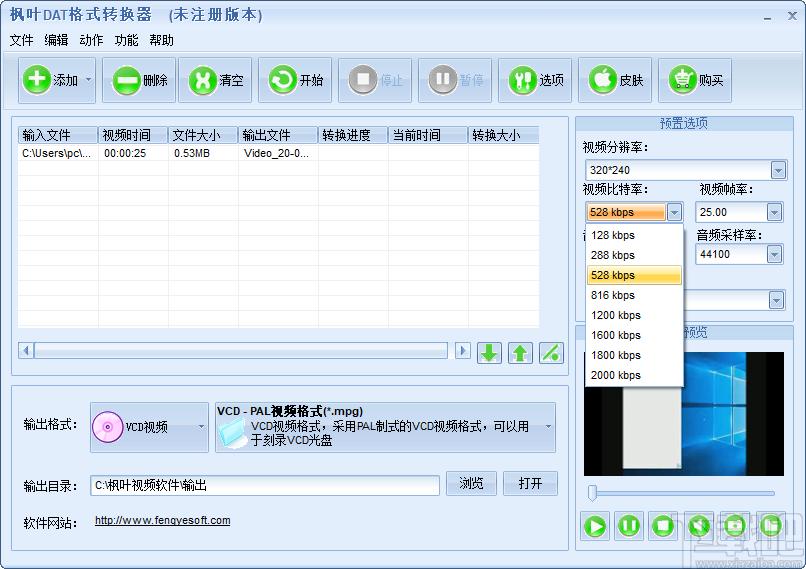This screenshot has height=569, width=806.
Task: Start conversion with the 开始 button
Action: (x=295, y=80)
